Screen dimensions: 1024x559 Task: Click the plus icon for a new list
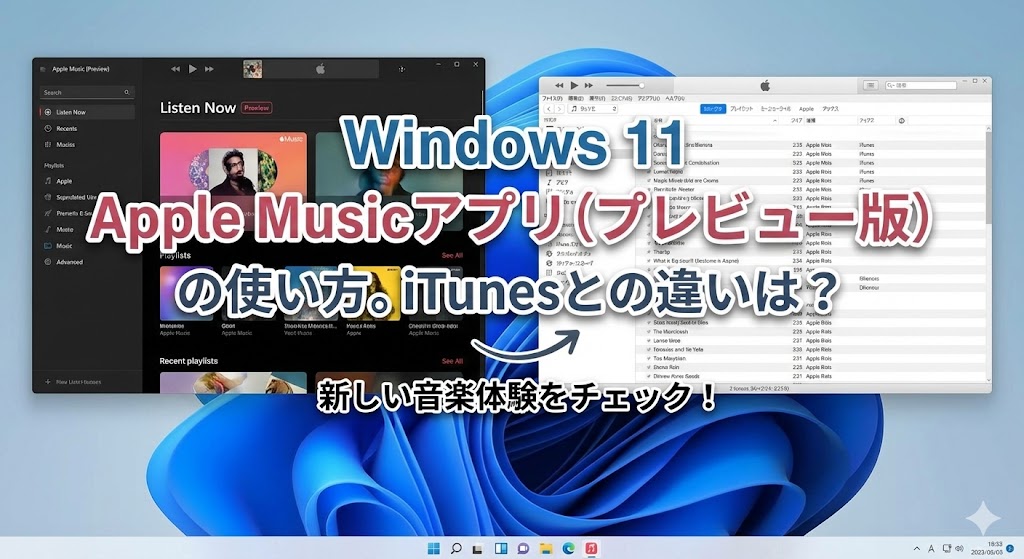[48, 382]
